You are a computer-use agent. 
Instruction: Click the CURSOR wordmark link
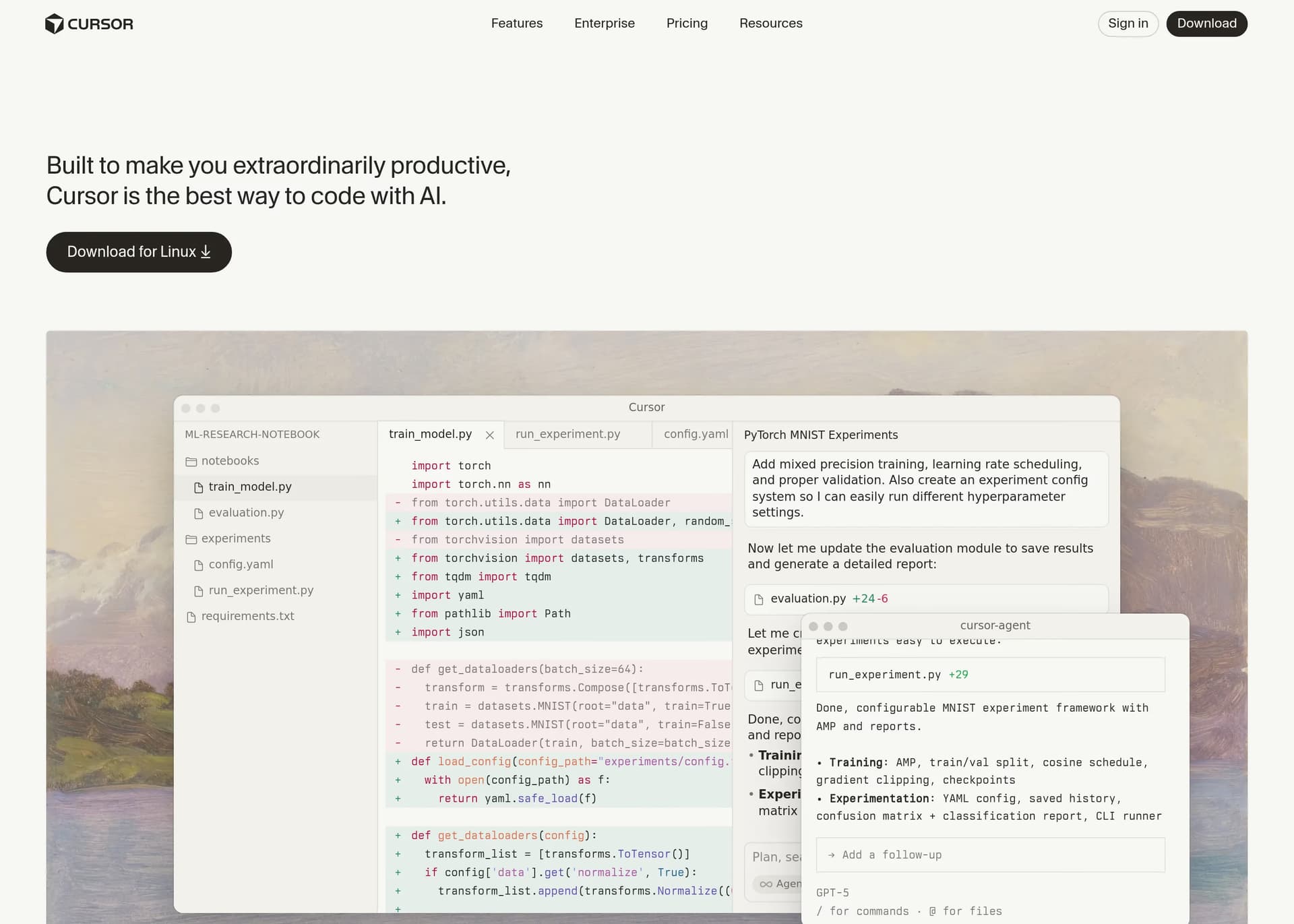100,24
